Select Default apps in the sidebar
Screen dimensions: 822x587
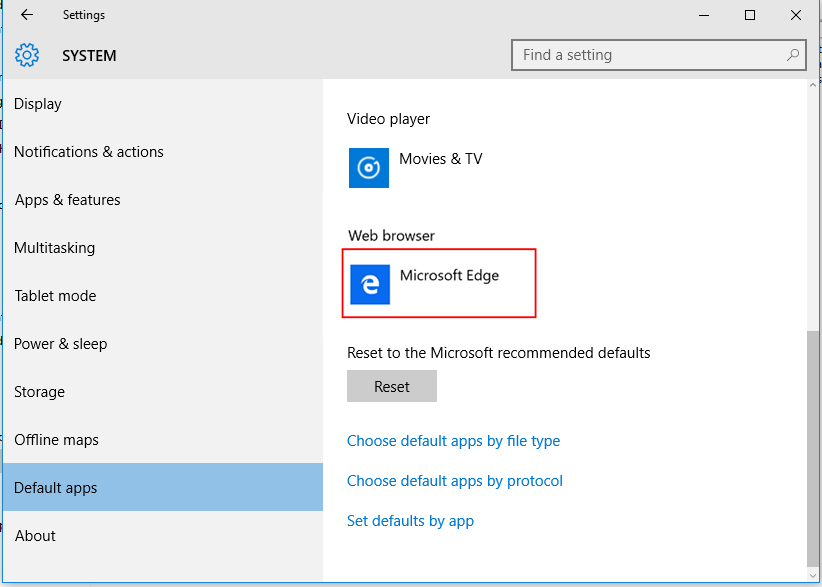[x=55, y=487]
